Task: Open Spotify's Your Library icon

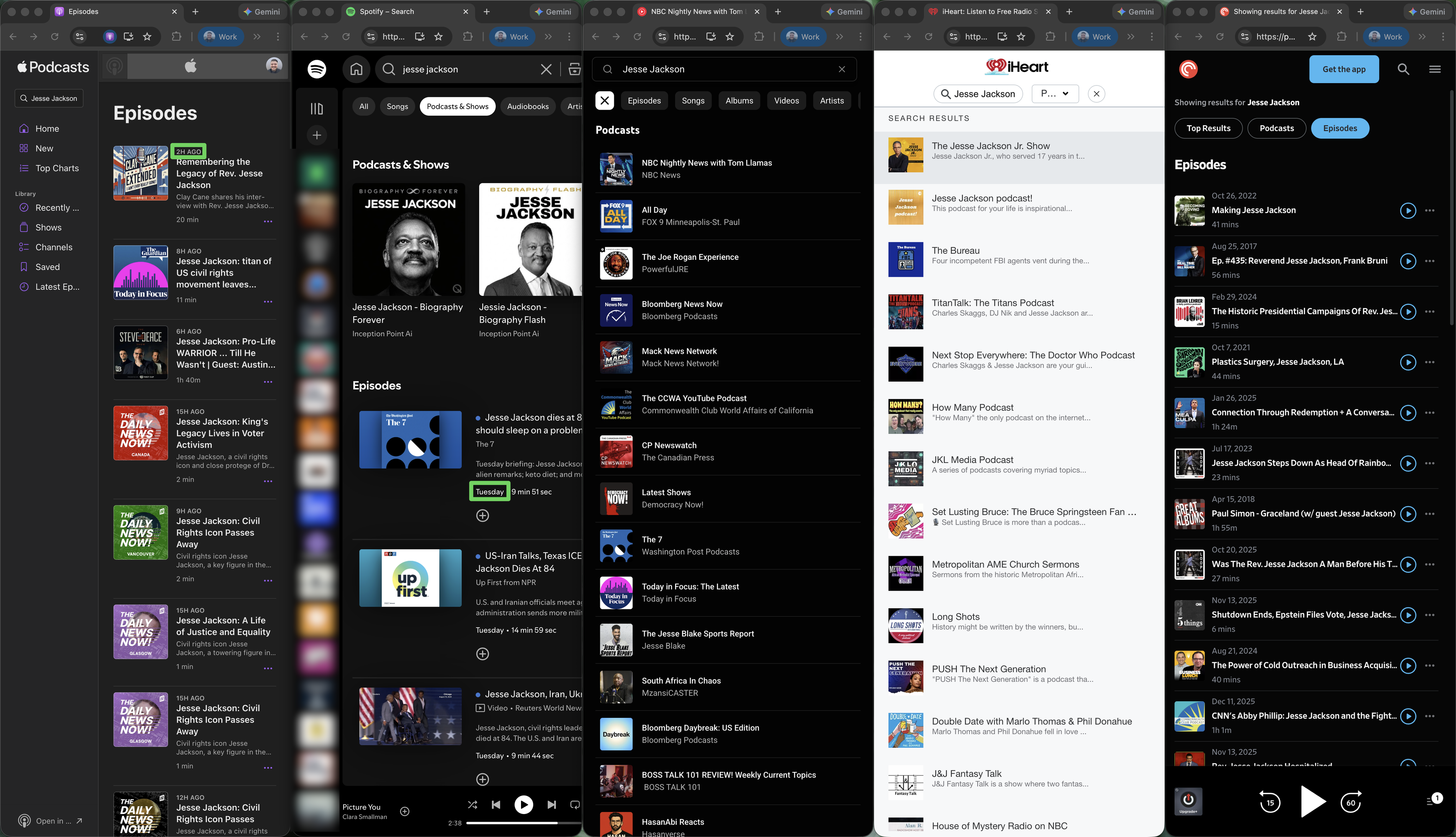Action: (x=316, y=109)
